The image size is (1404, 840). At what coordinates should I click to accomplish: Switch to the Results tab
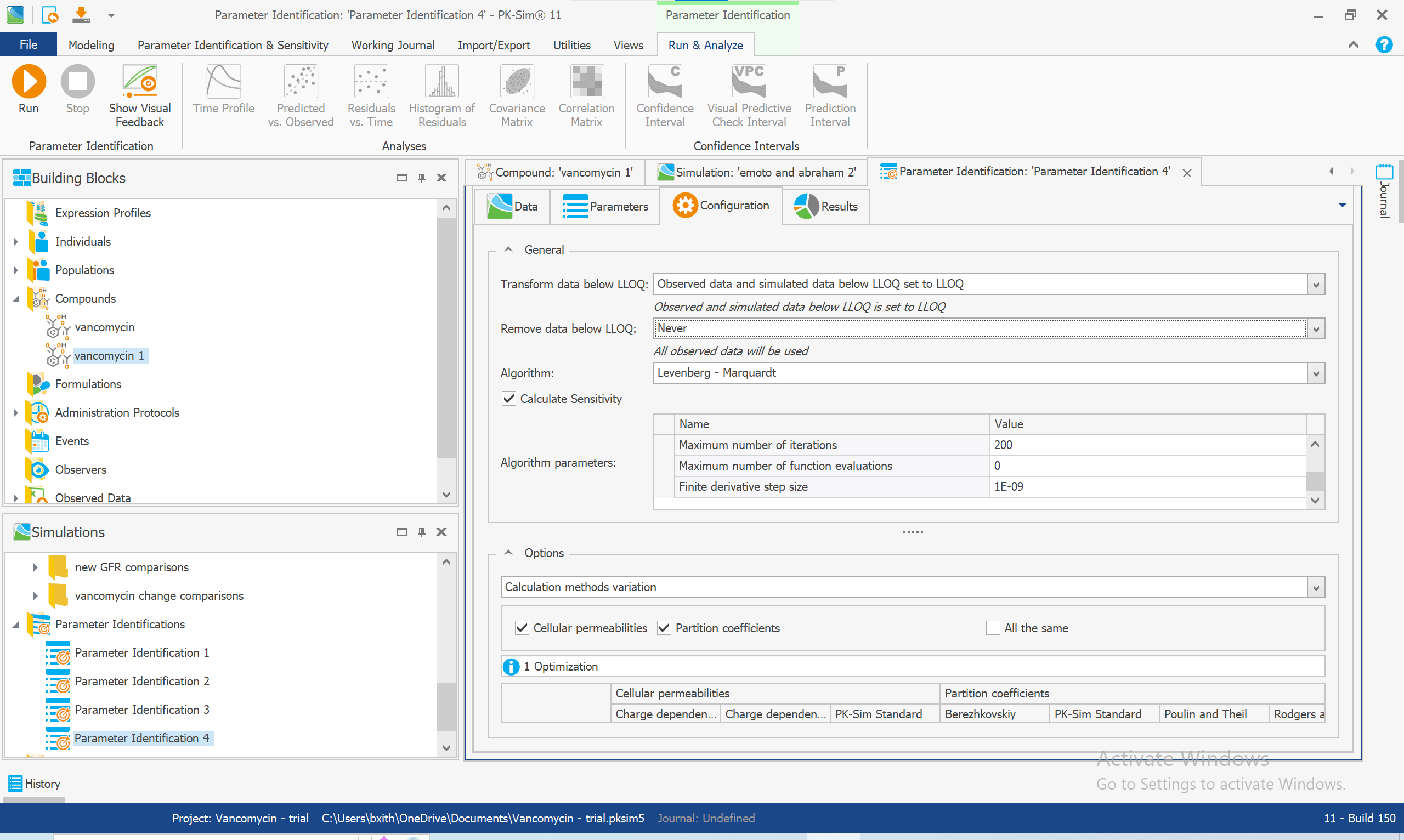(825, 206)
